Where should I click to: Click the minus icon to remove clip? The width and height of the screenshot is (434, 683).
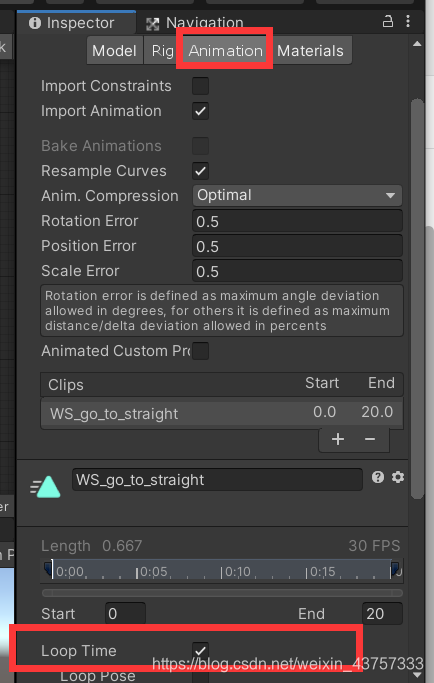click(x=370, y=439)
